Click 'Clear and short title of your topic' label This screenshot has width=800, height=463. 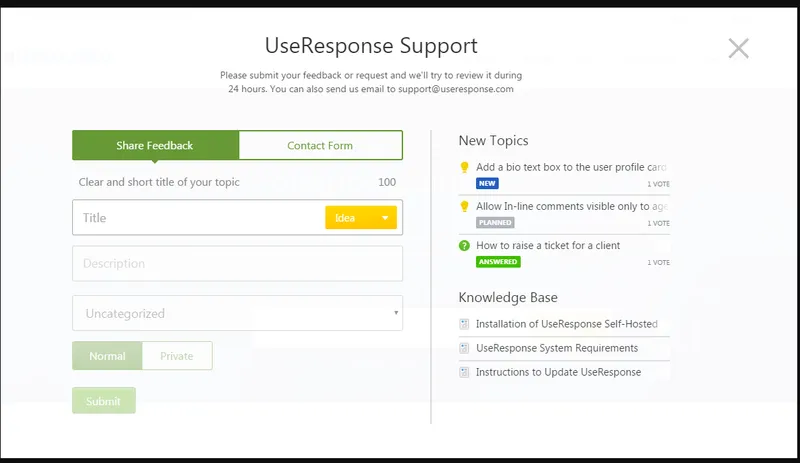[x=159, y=182]
